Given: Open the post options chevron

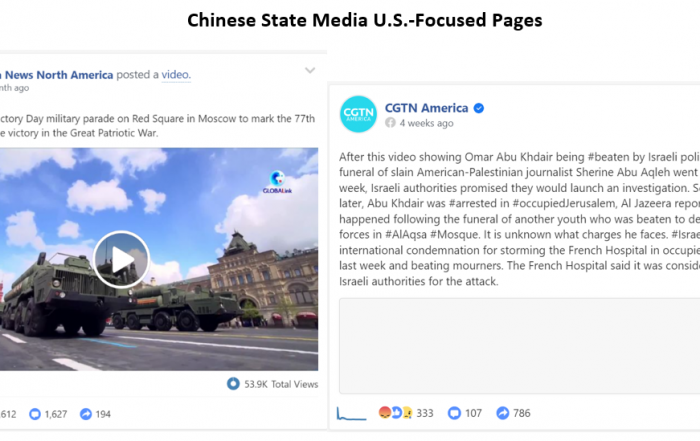Looking at the screenshot, I should [310, 71].
